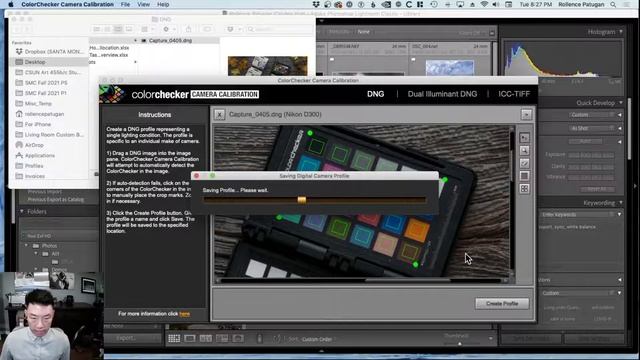Open the File menu
The image size is (640, 360).
[125, 4]
